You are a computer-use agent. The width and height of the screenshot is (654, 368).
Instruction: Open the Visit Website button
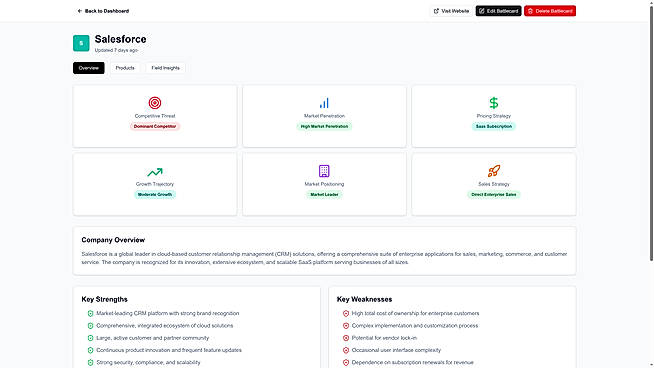coord(451,11)
